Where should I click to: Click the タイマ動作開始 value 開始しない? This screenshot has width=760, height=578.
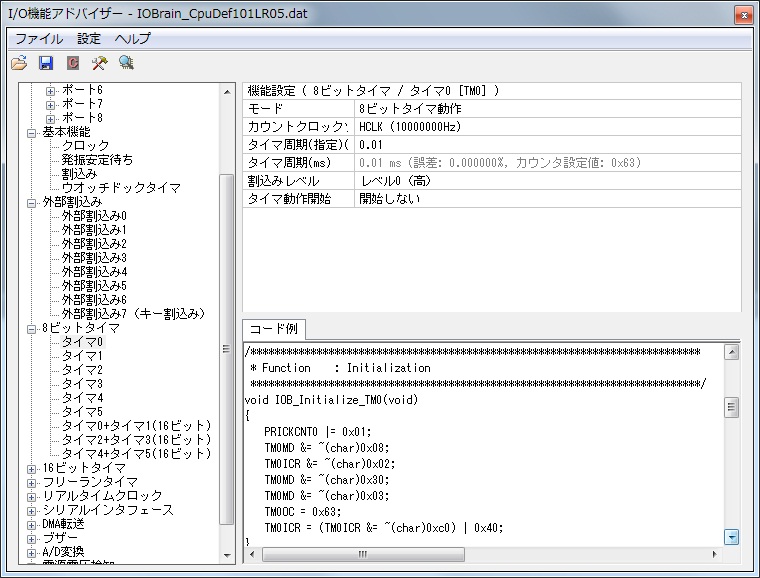[x=548, y=199]
